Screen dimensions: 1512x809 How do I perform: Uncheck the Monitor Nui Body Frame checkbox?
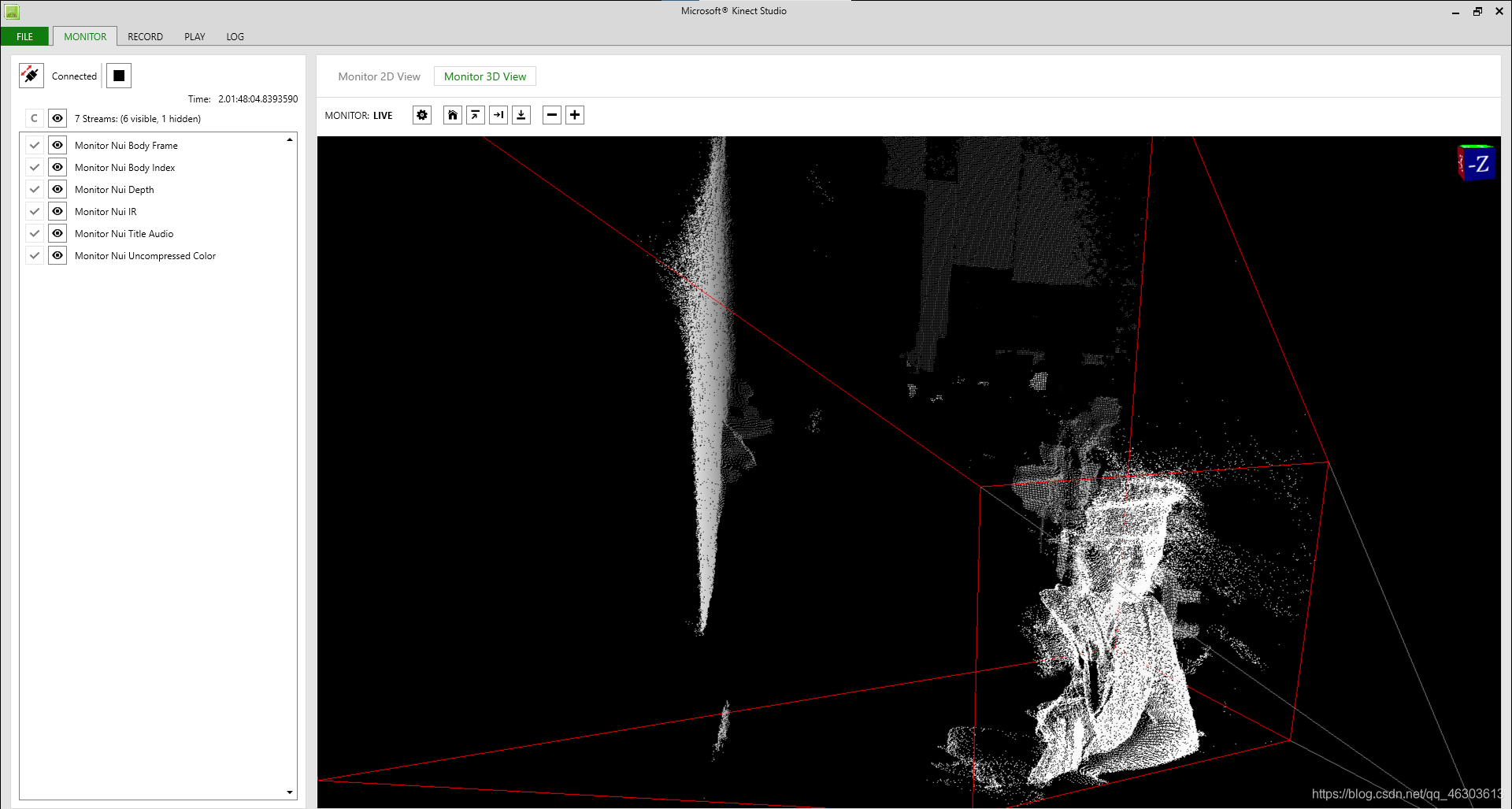click(34, 145)
